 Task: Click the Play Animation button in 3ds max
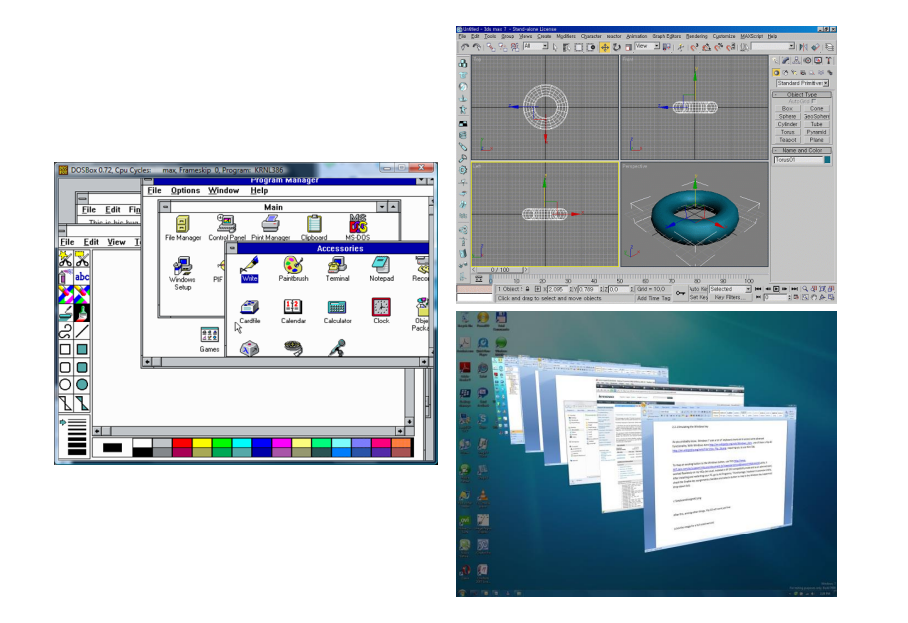(776, 288)
